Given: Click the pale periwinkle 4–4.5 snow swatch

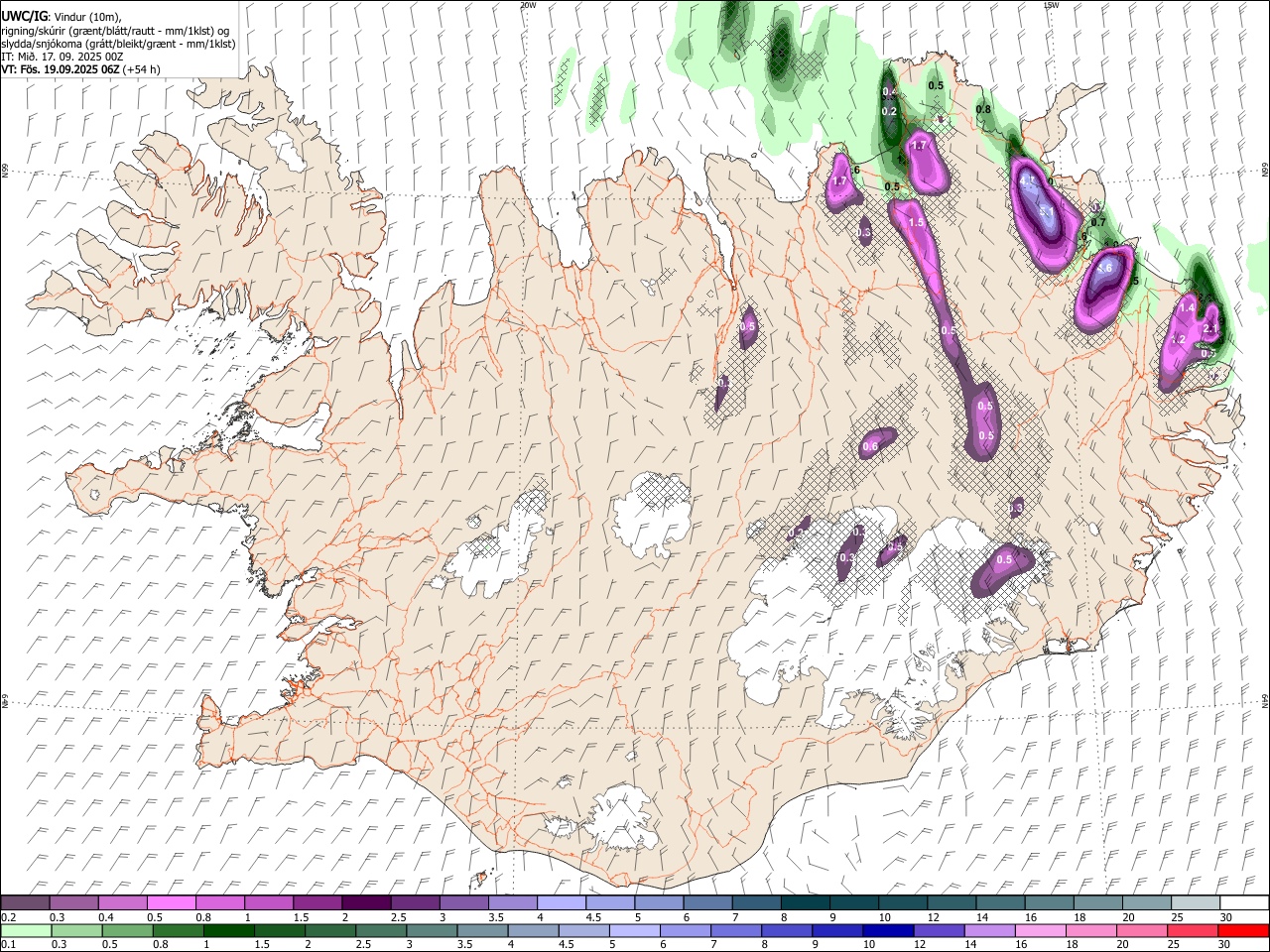Looking at the screenshot, I should pyautogui.click(x=562, y=903).
